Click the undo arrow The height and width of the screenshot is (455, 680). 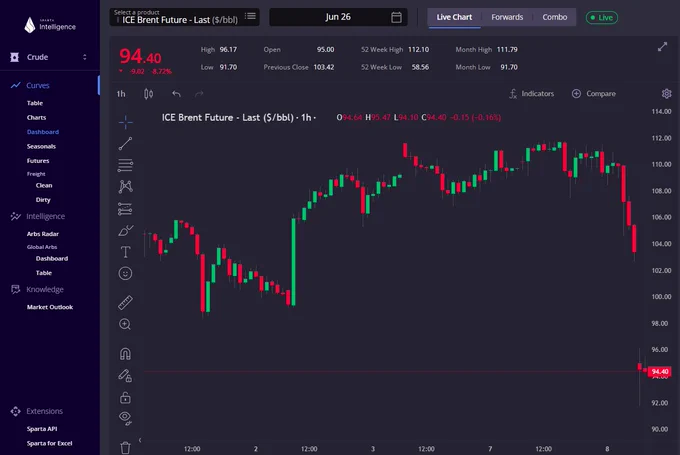coord(176,94)
